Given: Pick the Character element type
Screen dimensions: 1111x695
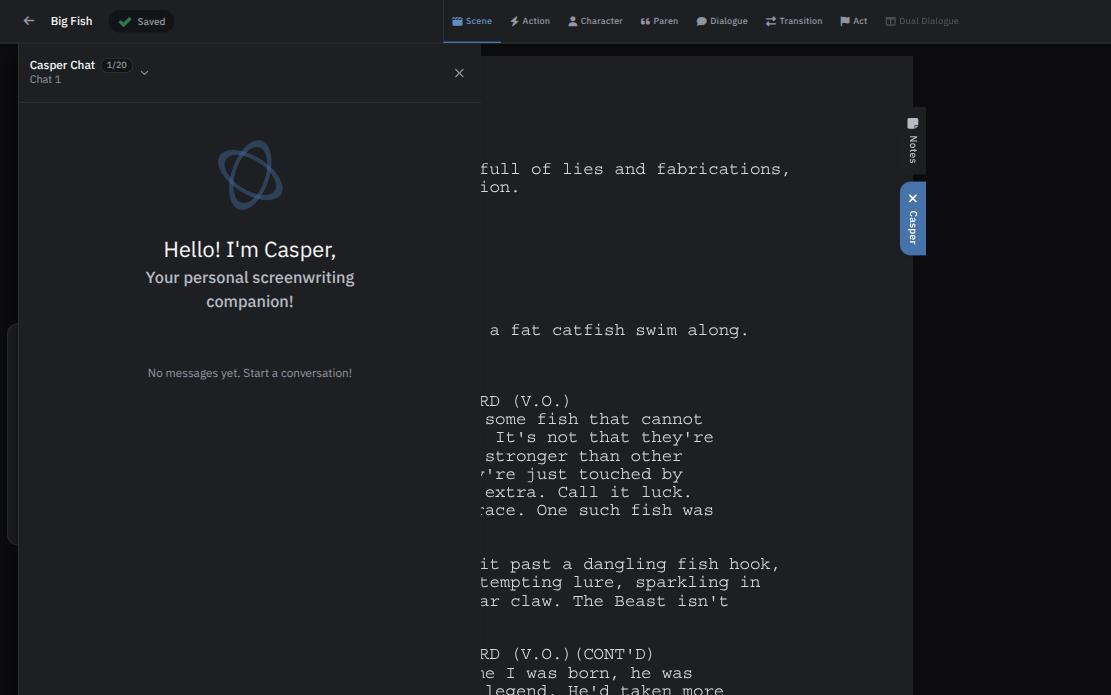Looking at the screenshot, I should coord(595,21).
